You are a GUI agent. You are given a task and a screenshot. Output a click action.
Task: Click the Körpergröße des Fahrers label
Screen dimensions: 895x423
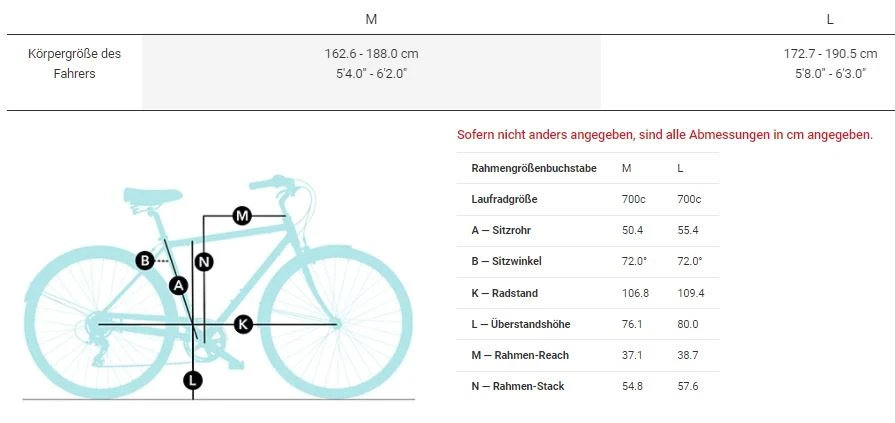74,63
